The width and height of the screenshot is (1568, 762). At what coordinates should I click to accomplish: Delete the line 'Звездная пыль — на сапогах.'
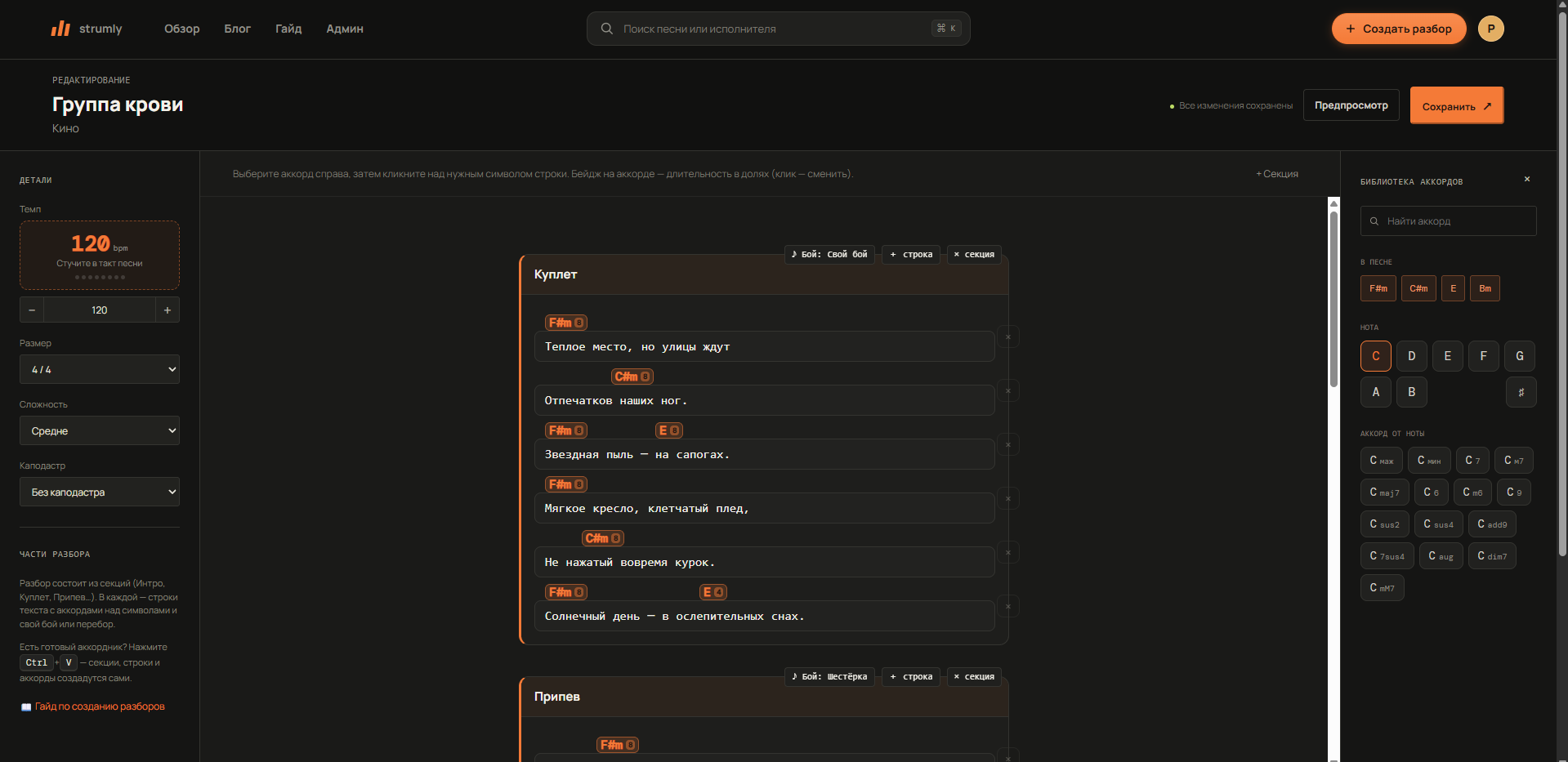click(1008, 445)
